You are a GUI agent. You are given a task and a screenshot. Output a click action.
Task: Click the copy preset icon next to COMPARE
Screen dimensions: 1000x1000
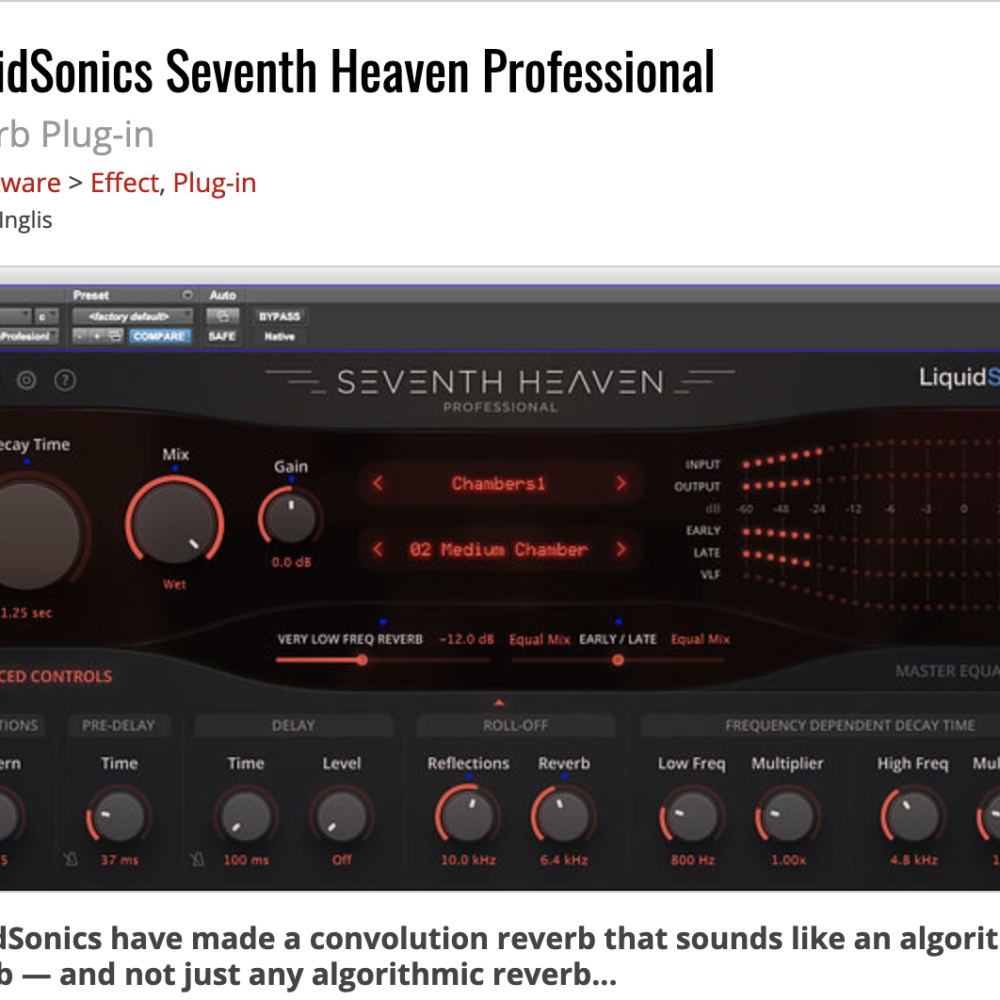coord(114,336)
